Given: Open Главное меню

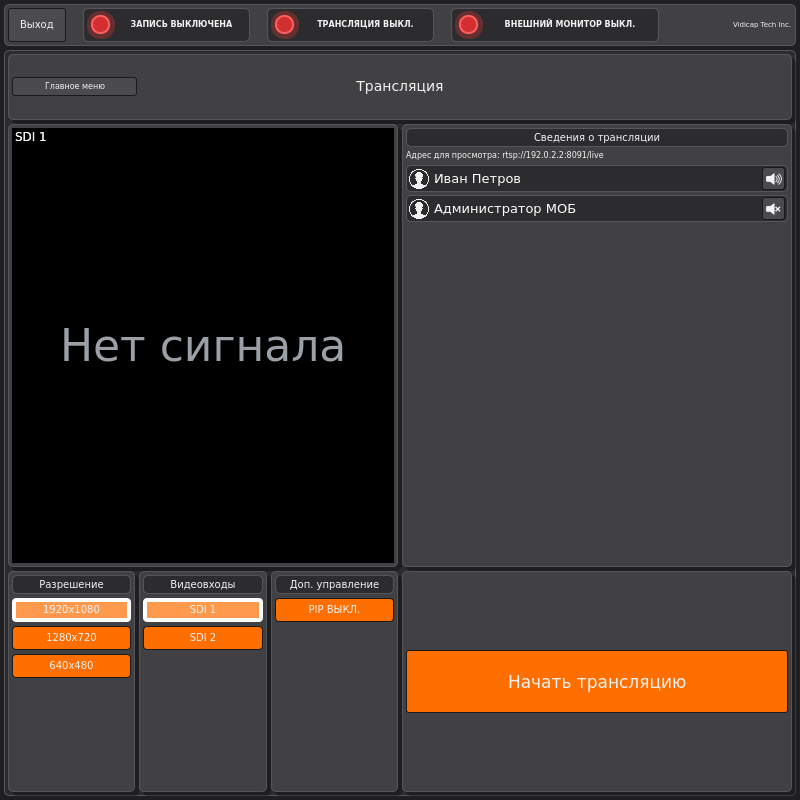Looking at the screenshot, I should [74, 86].
